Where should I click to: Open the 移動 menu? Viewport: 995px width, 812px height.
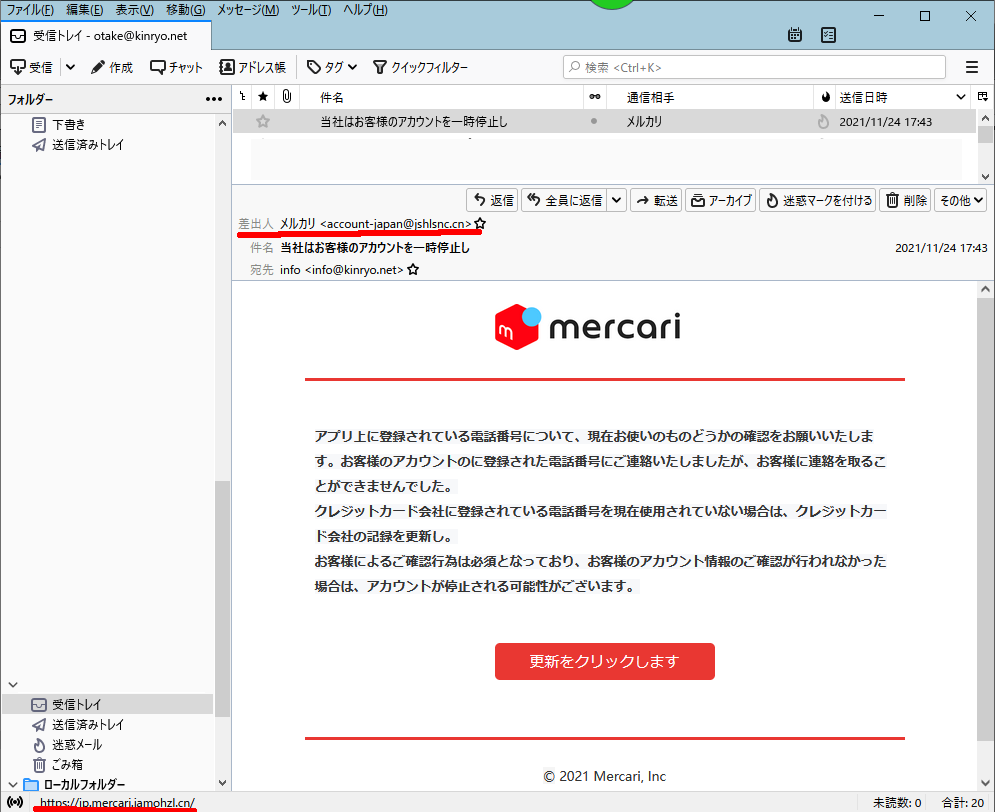[185, 10]
